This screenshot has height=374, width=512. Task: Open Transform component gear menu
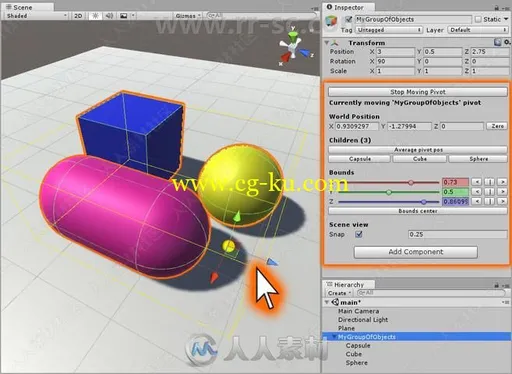[506, 42]
